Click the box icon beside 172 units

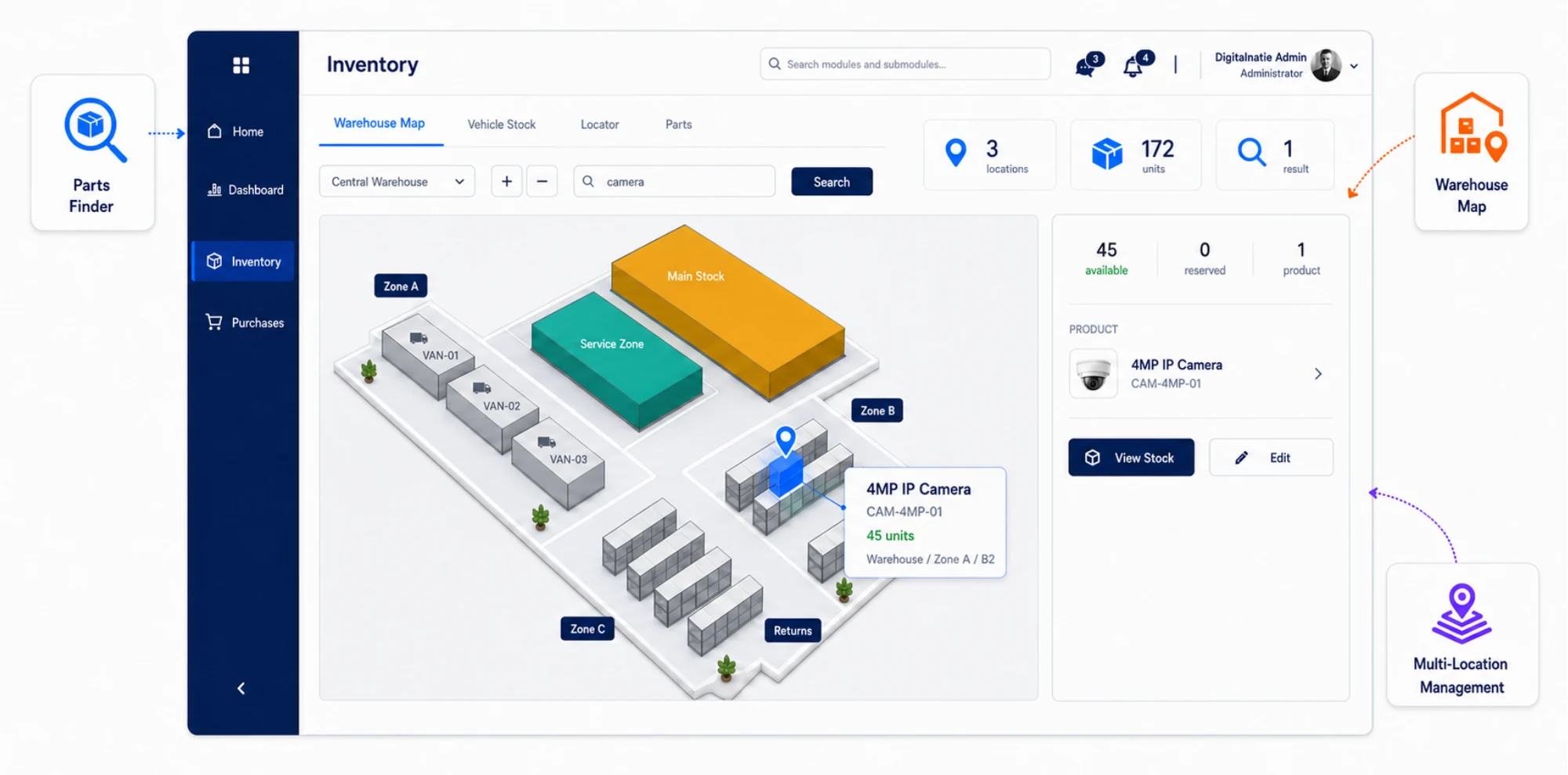coord(1107,154)
